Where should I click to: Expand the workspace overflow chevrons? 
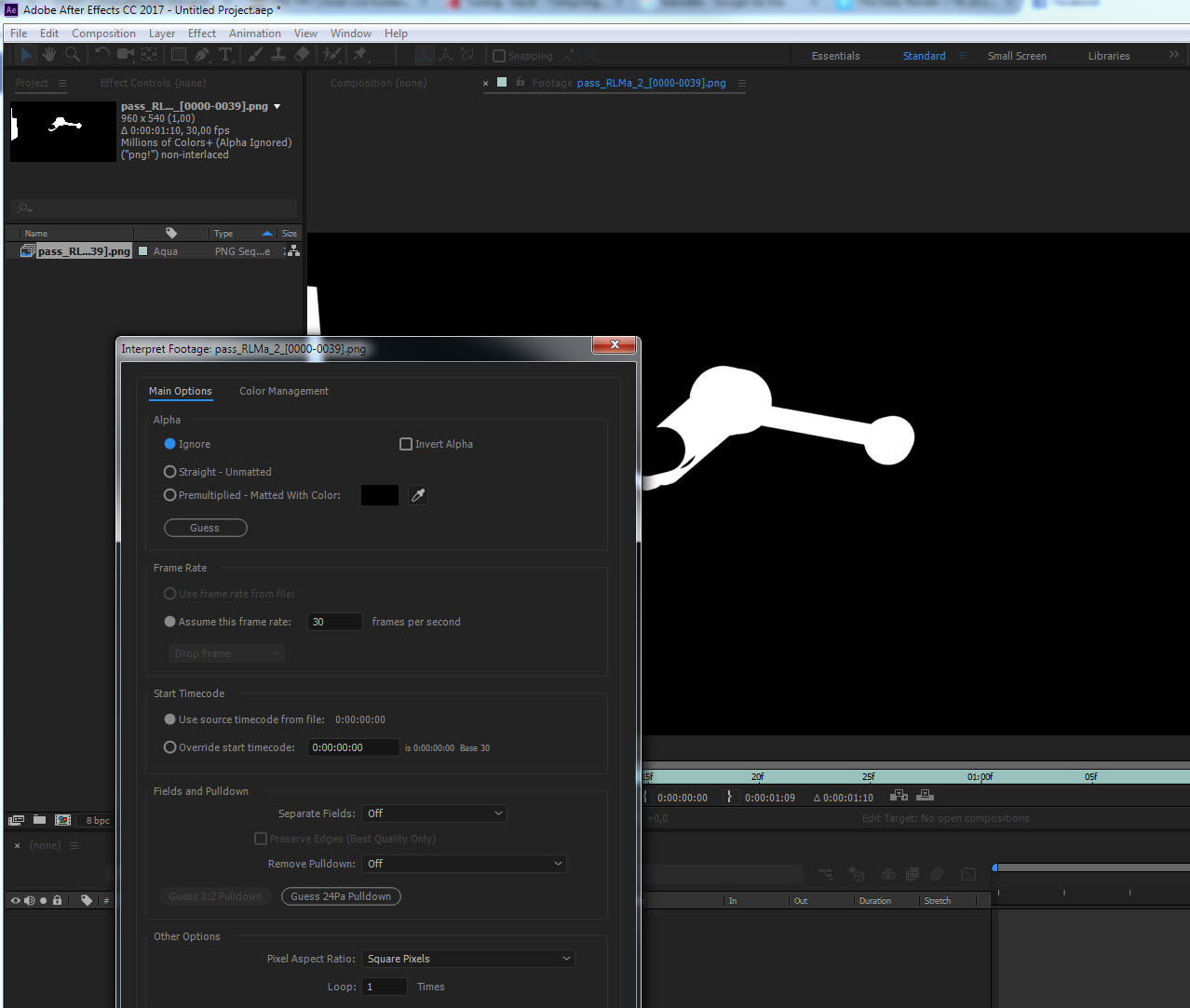pos(1174,55)
